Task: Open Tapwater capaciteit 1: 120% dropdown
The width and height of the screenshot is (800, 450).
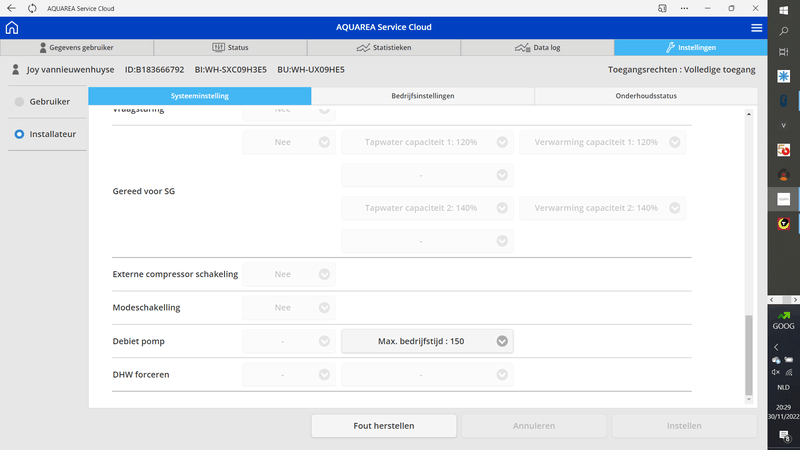Action: [428, 142]
